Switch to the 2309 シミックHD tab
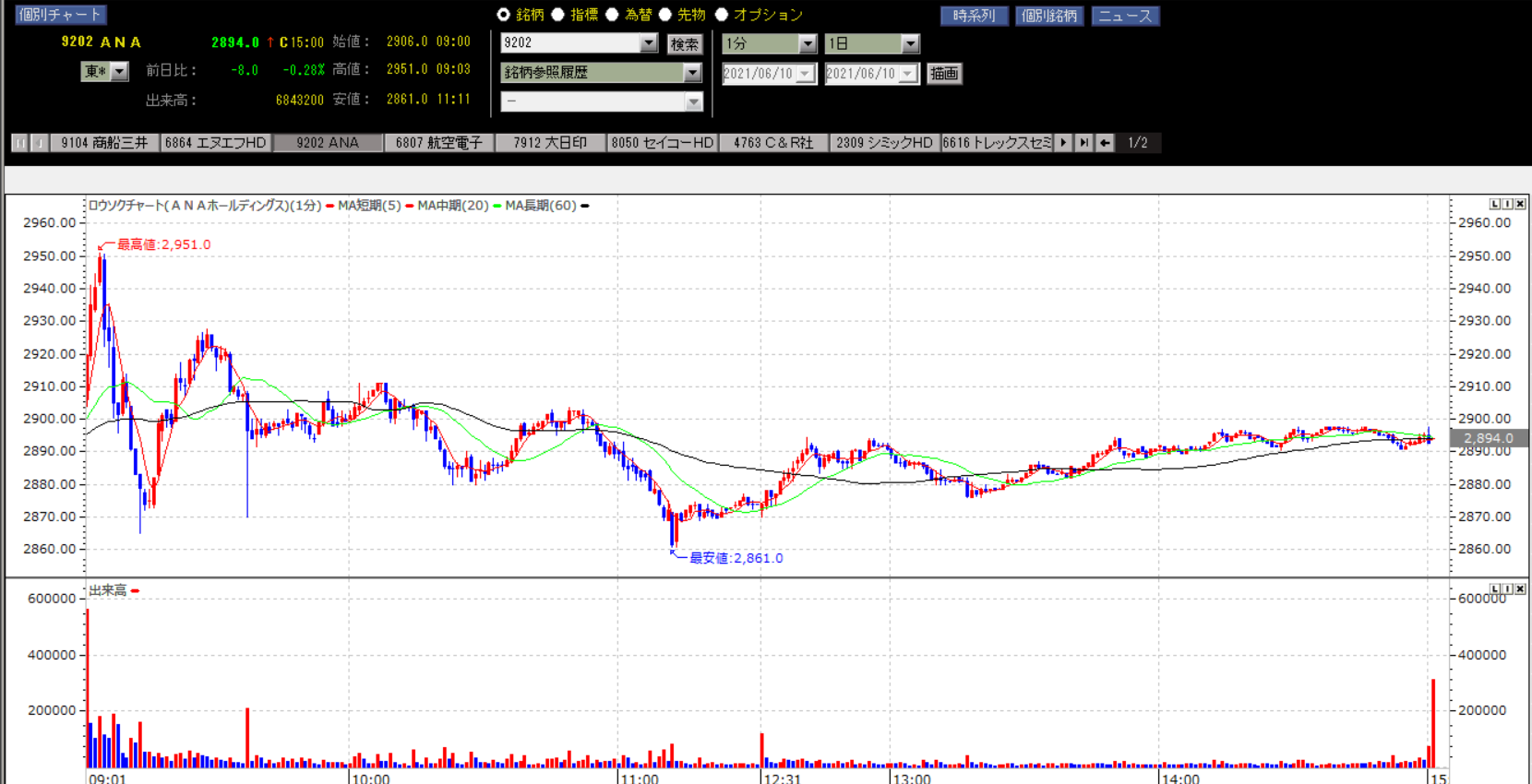Image resolution: width=1532 pixels, height=784 pixels. (x=885, y=143)
